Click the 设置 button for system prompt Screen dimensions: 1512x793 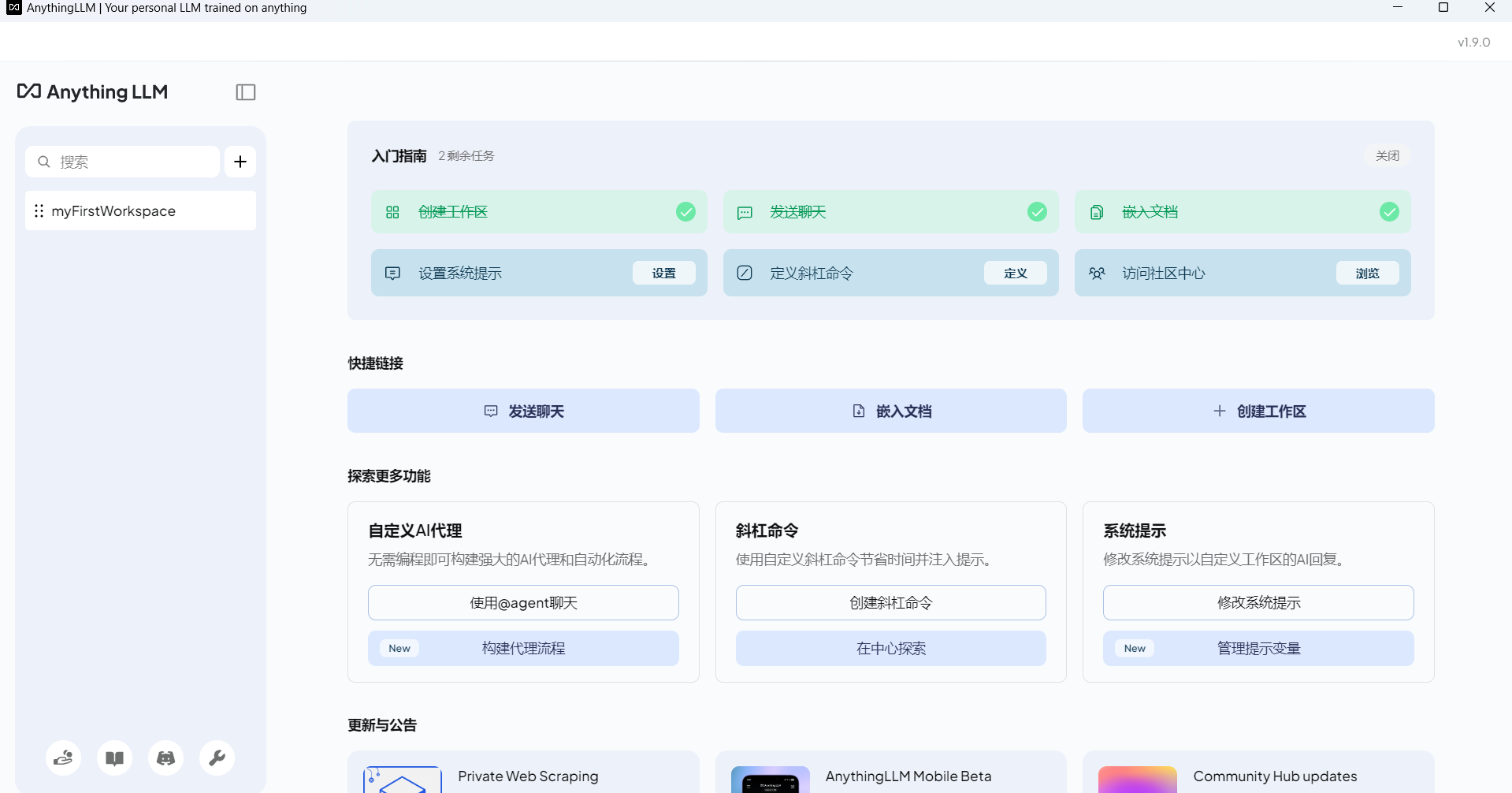pos(664,274)
